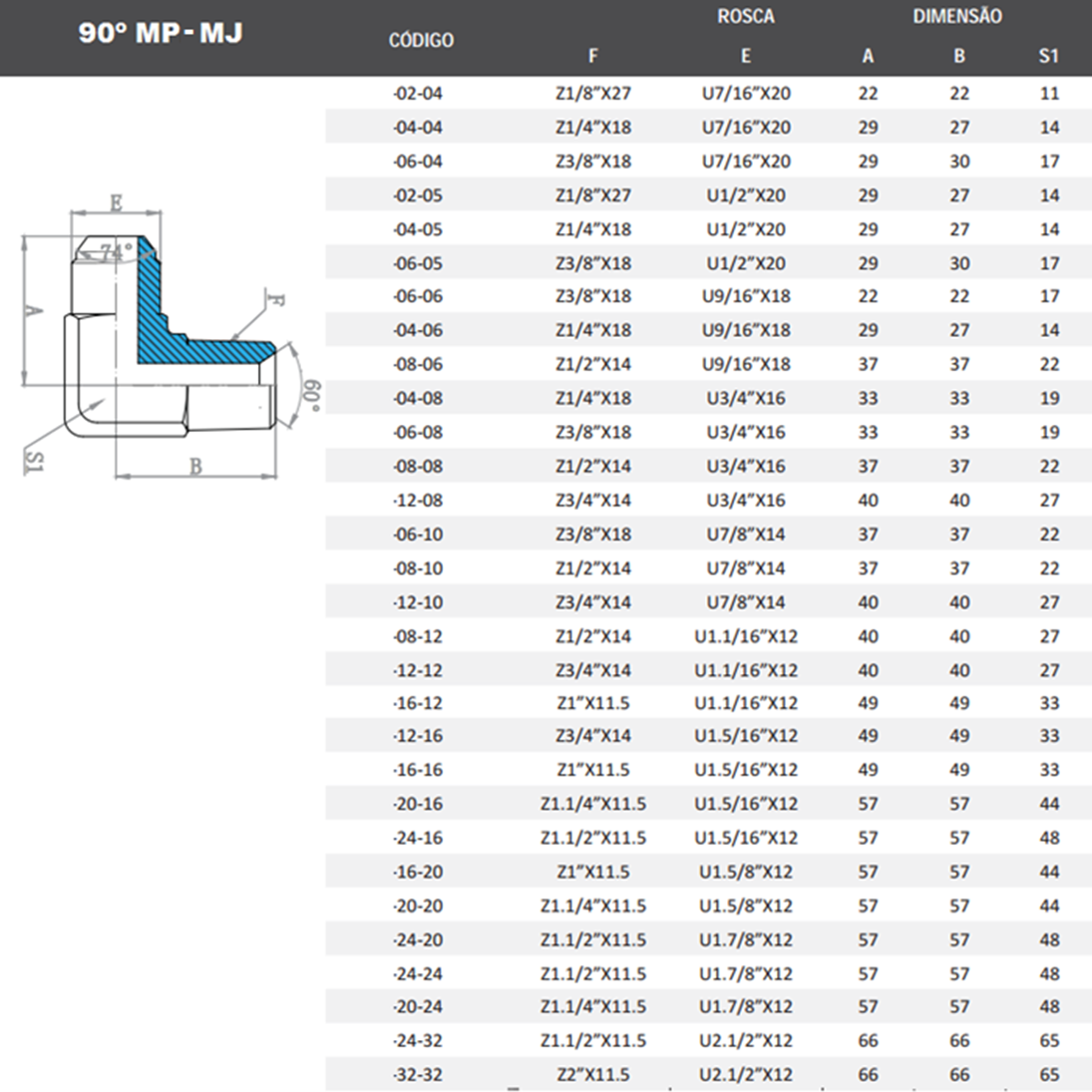
Task: Select the code -32-32 cell
Action: (418, 1074)
